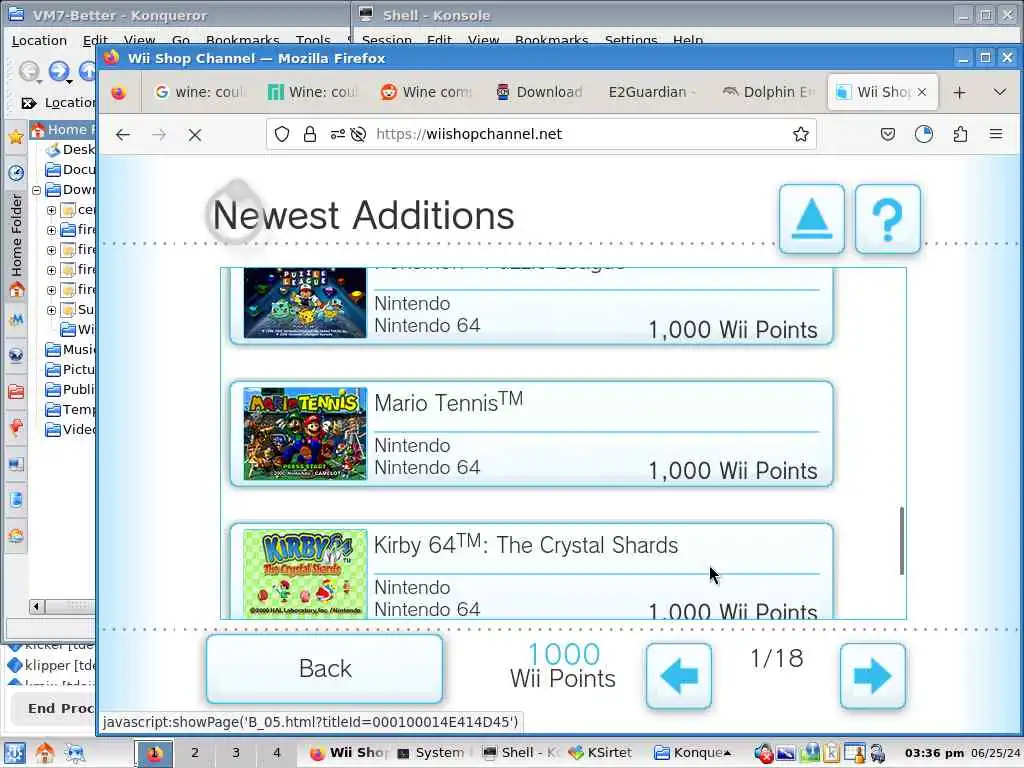Switch to the Download tab
1024x768 pixels.
[x=540, y=92]
